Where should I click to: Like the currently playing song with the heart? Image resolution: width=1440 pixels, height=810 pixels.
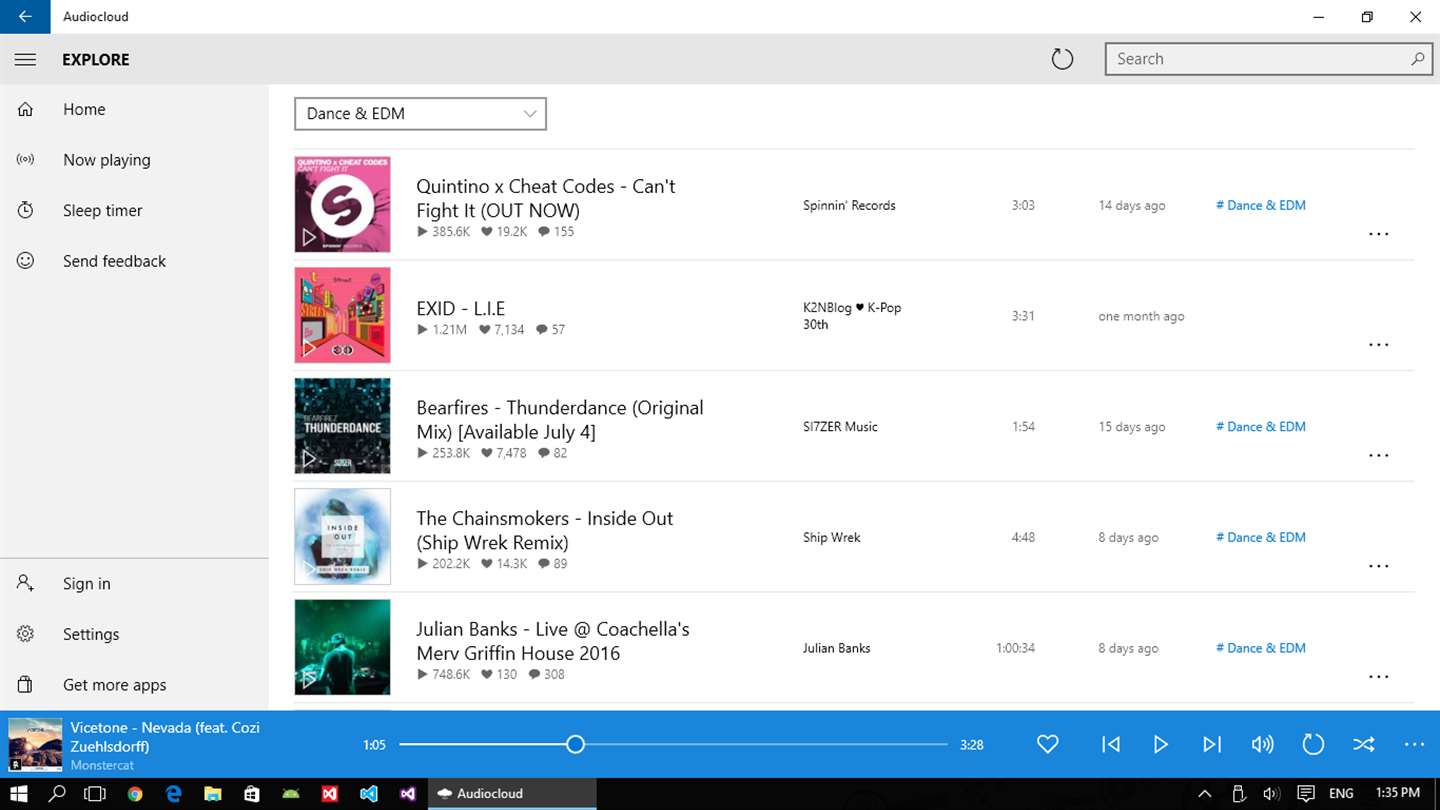click(x=1047, y=744)
